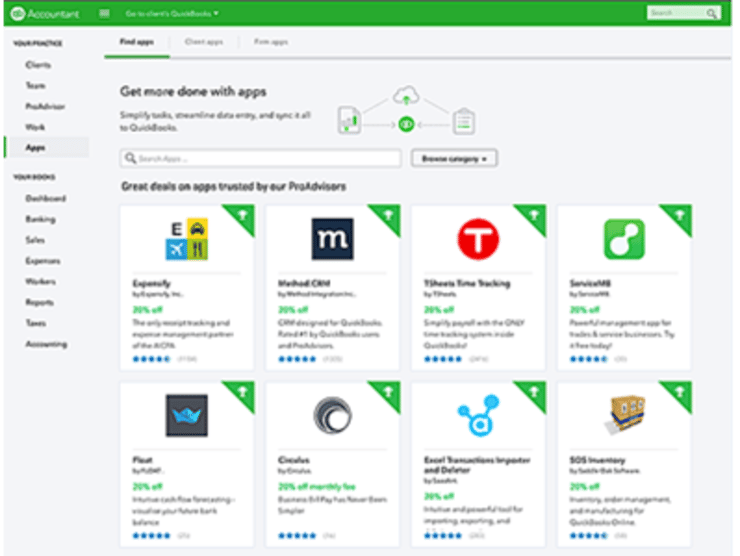Click the Method CRM app logo

click(x=332, y=239)
